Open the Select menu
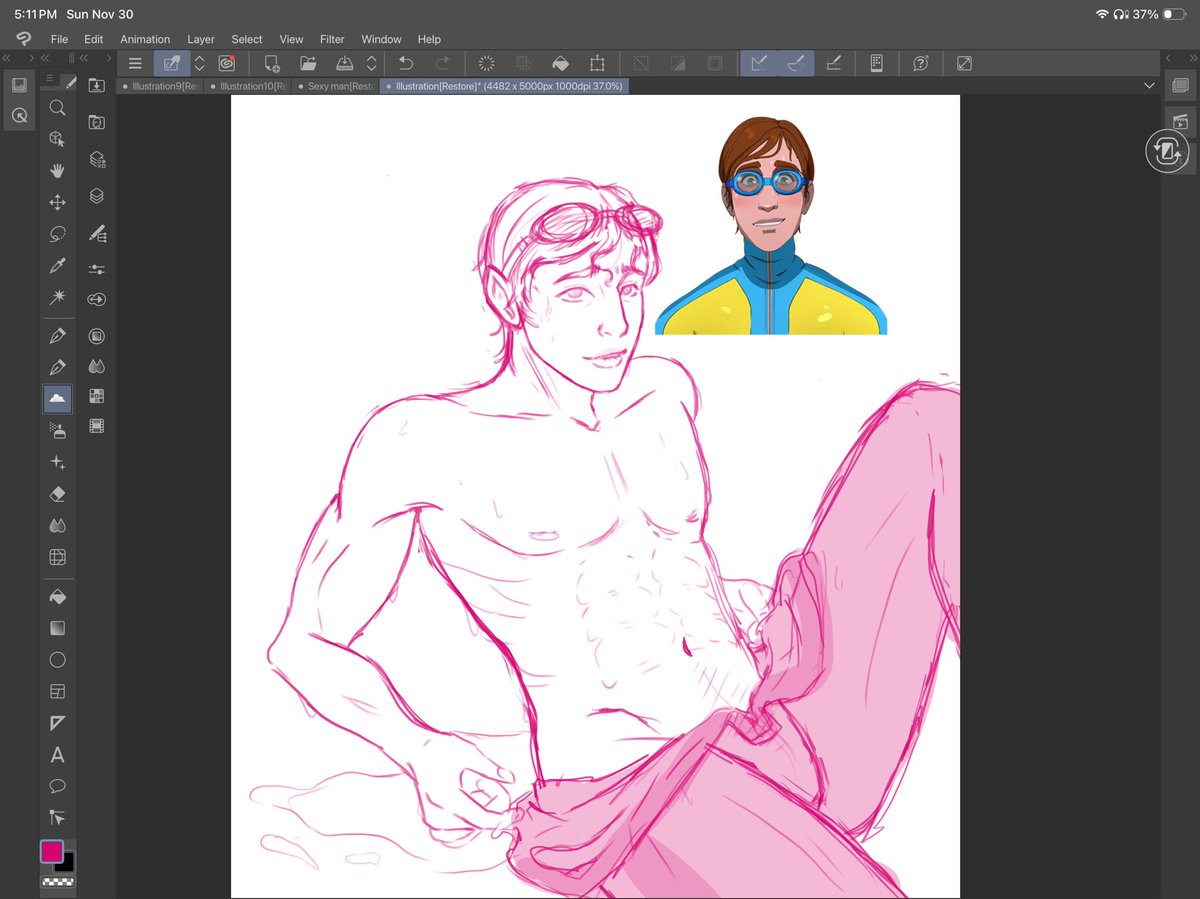Image resolution: width=1200 pixels, height=899 pixels. pyautogui.click(x=247, y=39)
